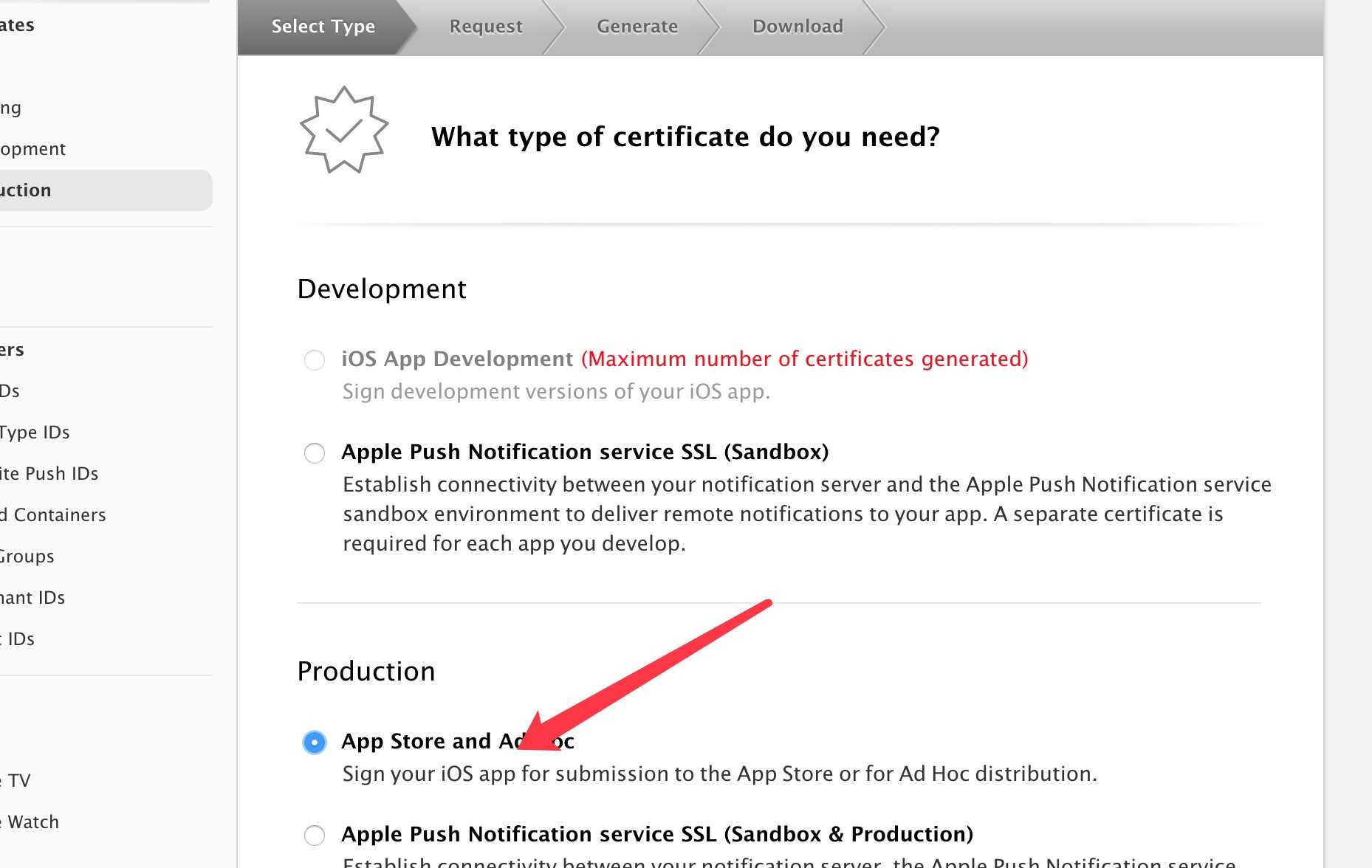This screenshot has height=868, width=1372.
Task: Click the Pending sidebar entry ending in 'ng'
Action: tap(10, 108)
